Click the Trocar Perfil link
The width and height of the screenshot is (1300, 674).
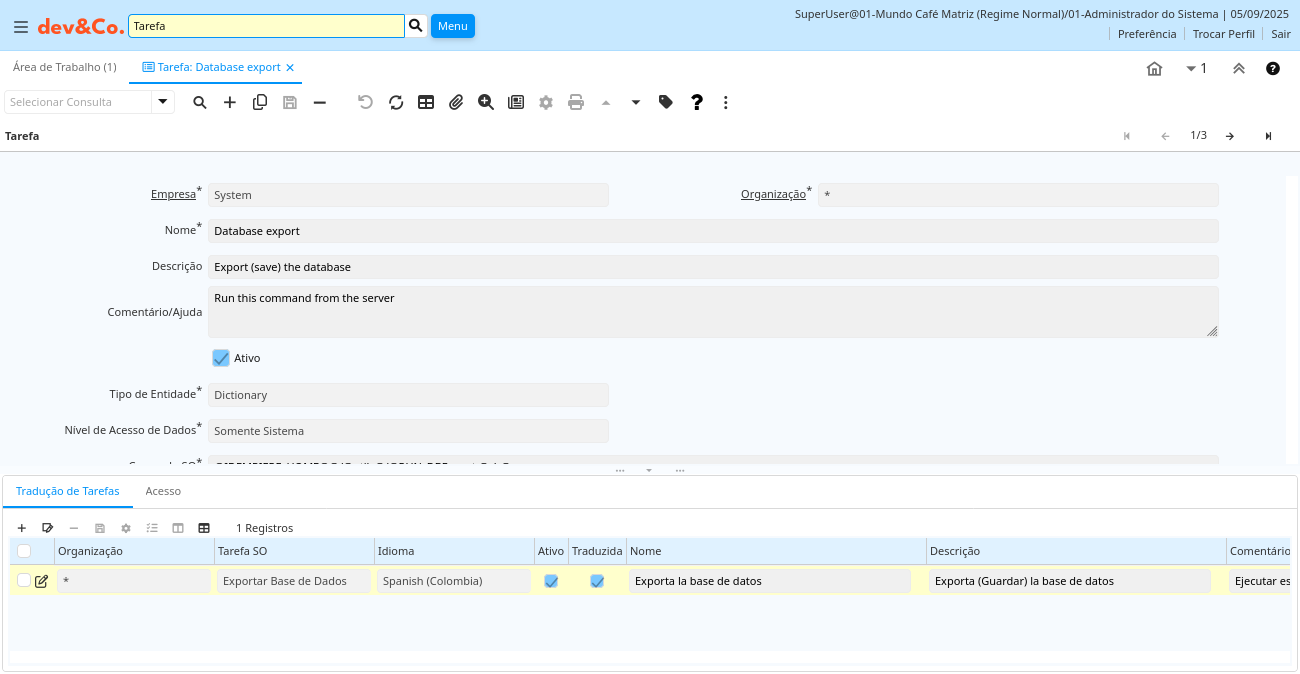tap(1223, 34)
